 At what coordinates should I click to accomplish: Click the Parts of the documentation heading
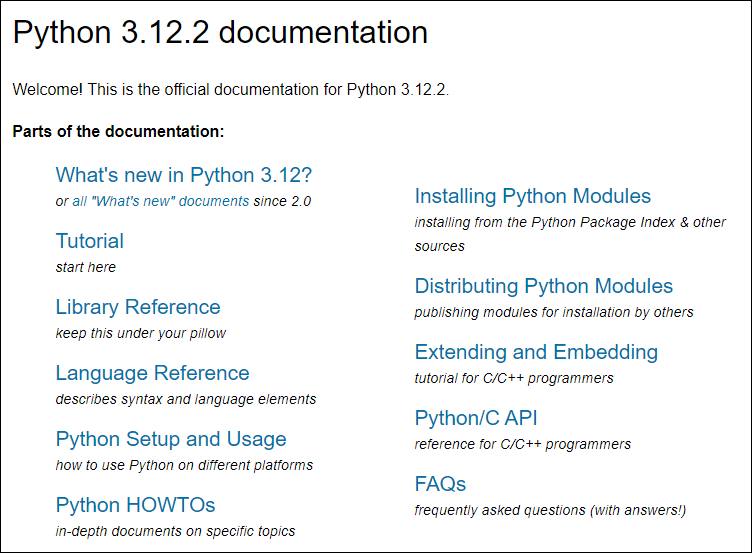pyautogui.click(x=118, y=131)
